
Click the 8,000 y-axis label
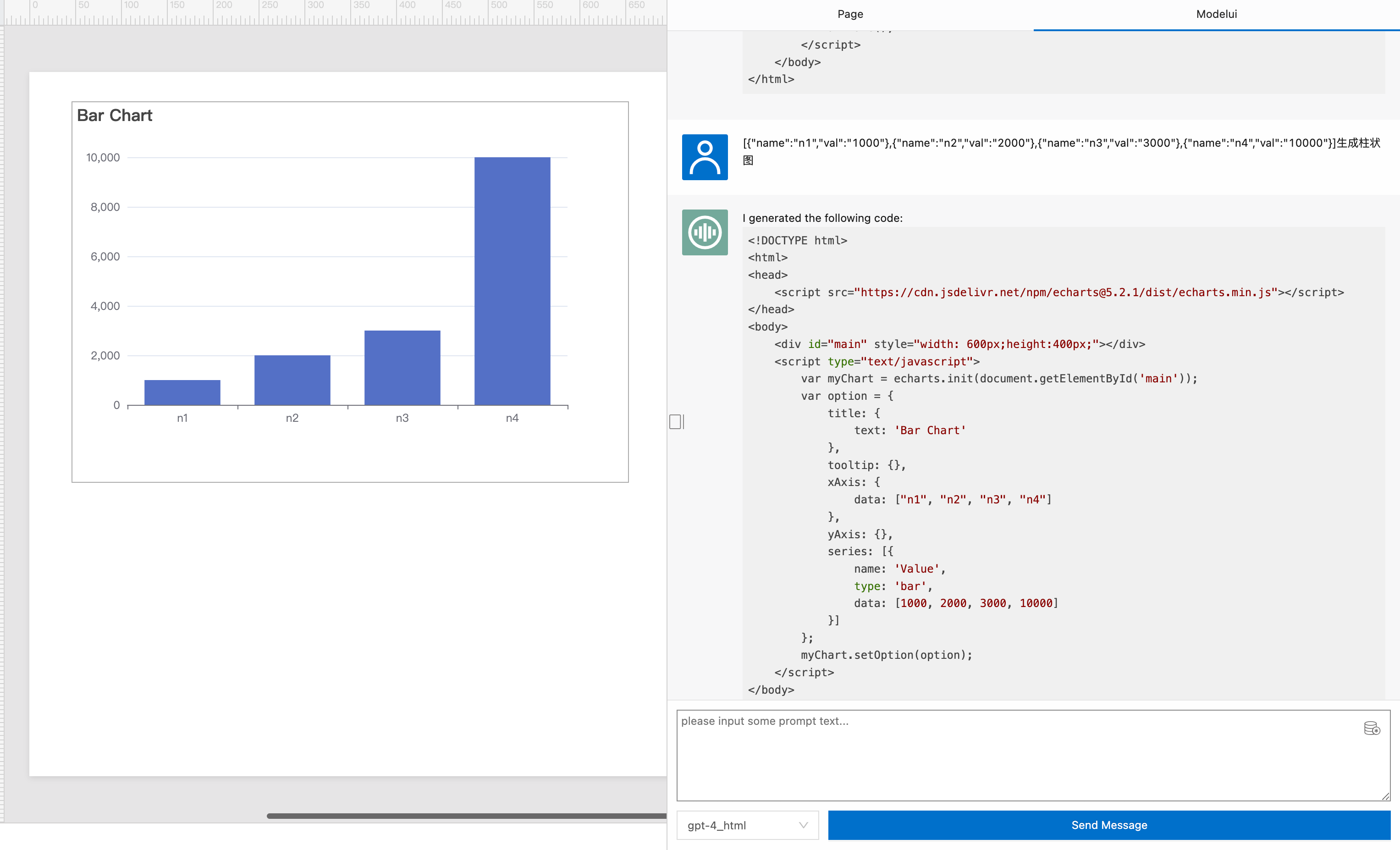coord(105,207)
